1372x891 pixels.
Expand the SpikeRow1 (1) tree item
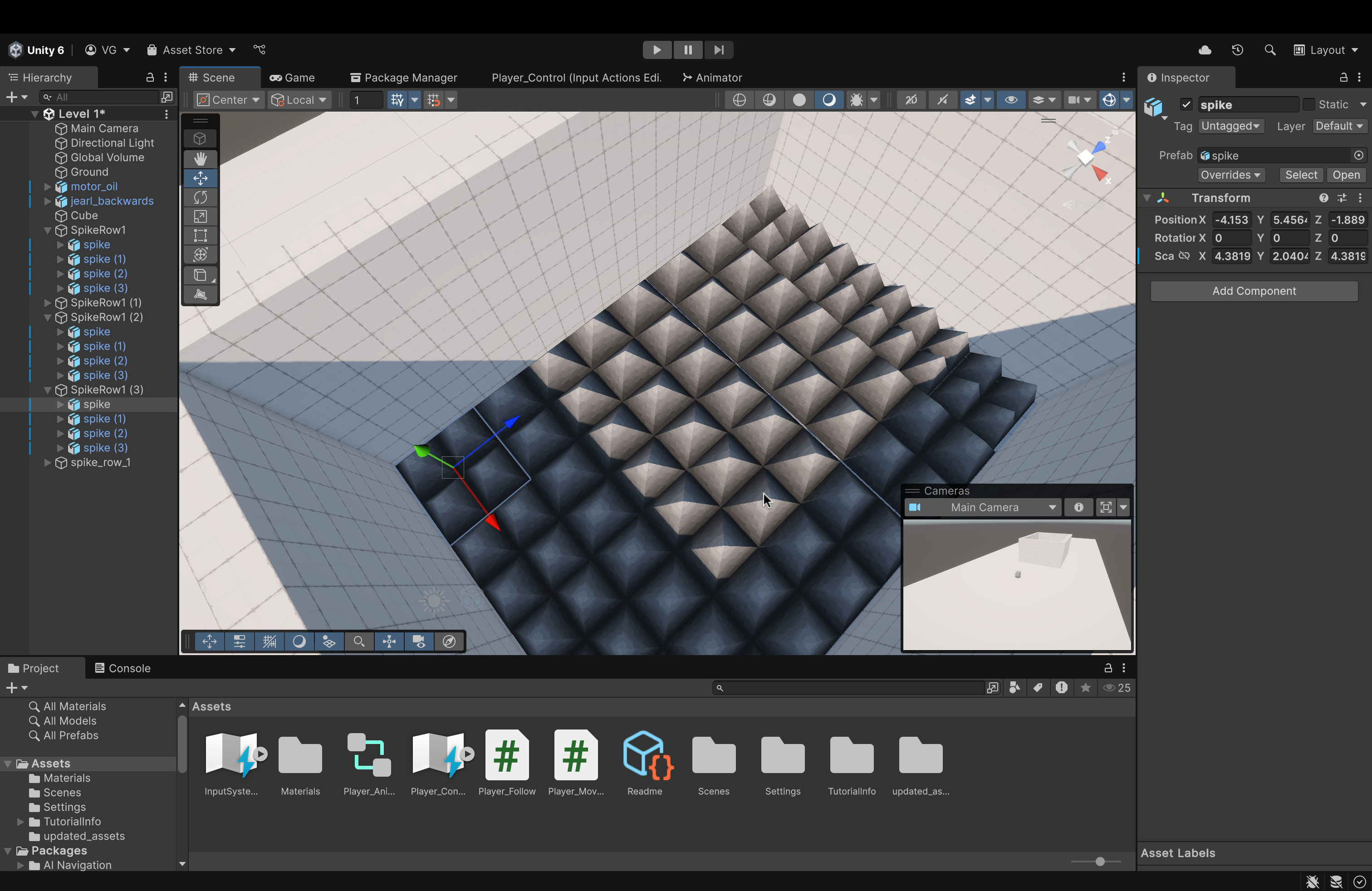(x=48, y=303)
